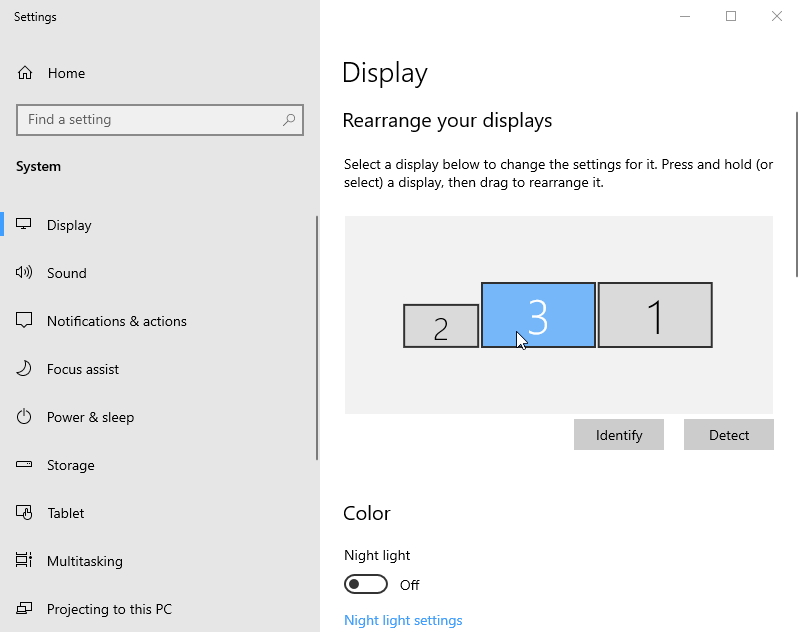800x632 pixels.
Task: Click the sidebar vertical scrollbar
Action: point(317,338)
